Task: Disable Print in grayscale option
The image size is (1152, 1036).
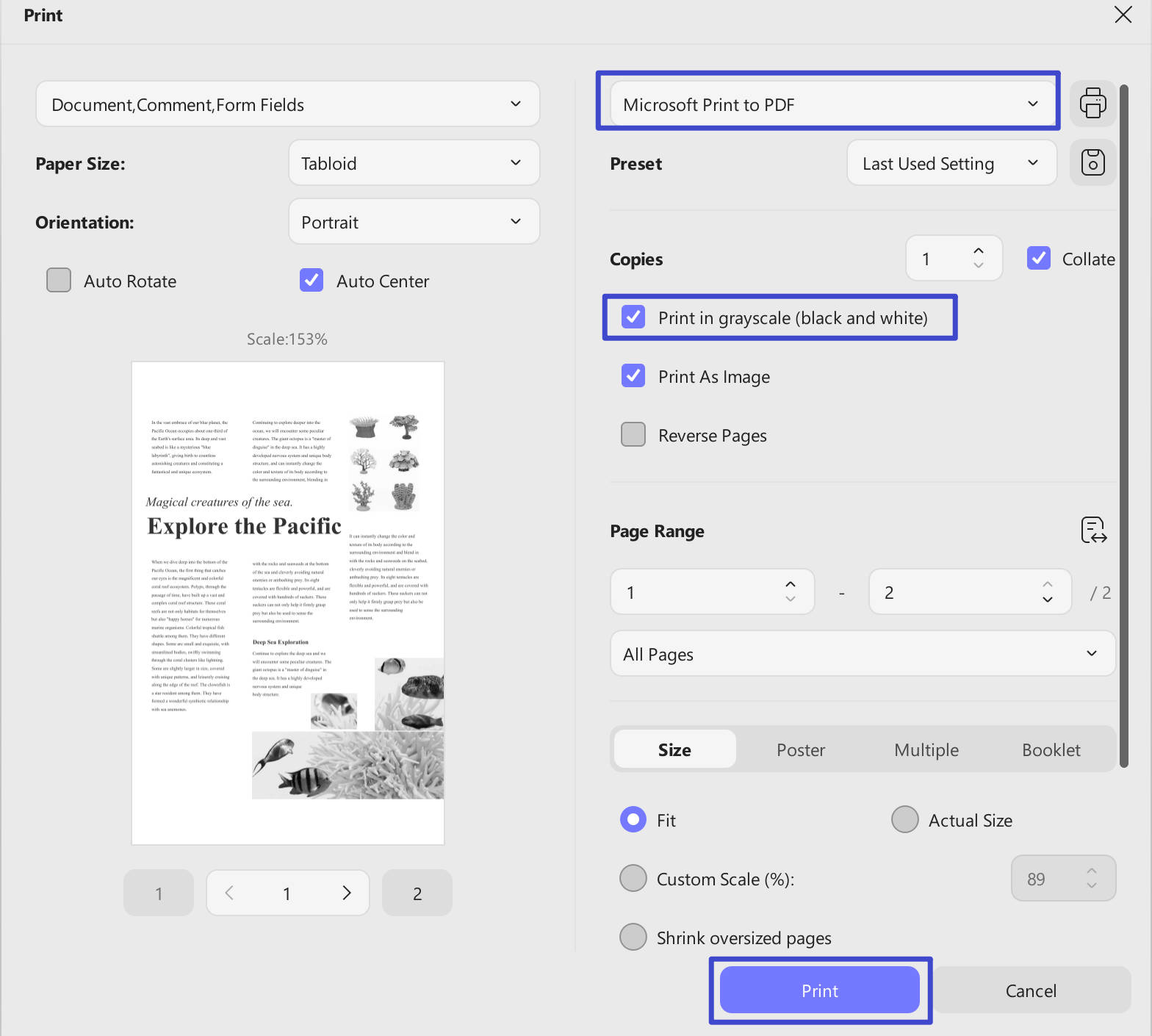Action: click(x=633, y=317)
